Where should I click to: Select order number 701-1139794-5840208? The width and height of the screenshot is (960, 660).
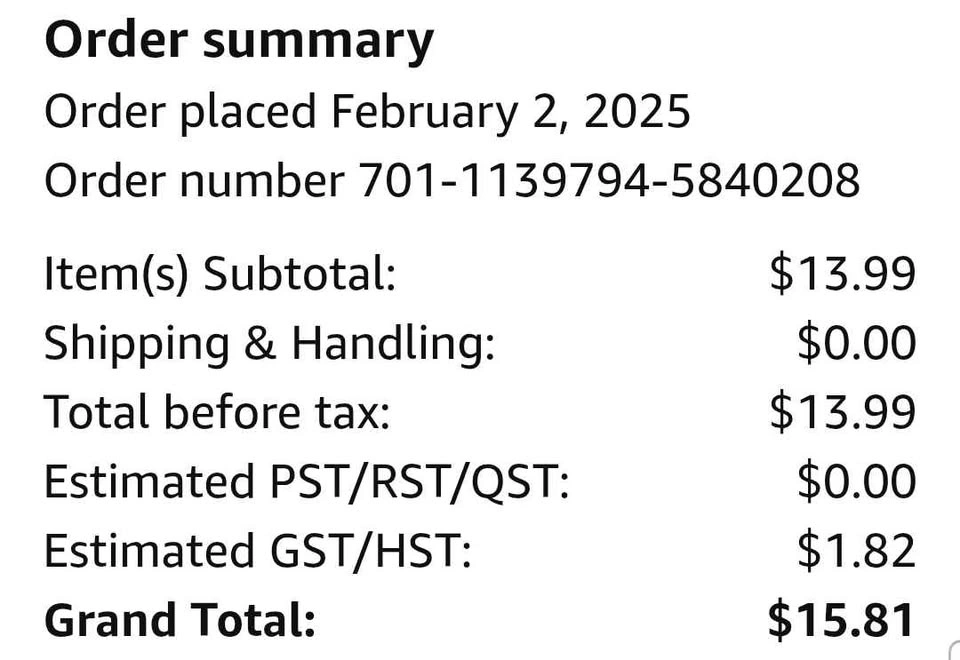609,181
